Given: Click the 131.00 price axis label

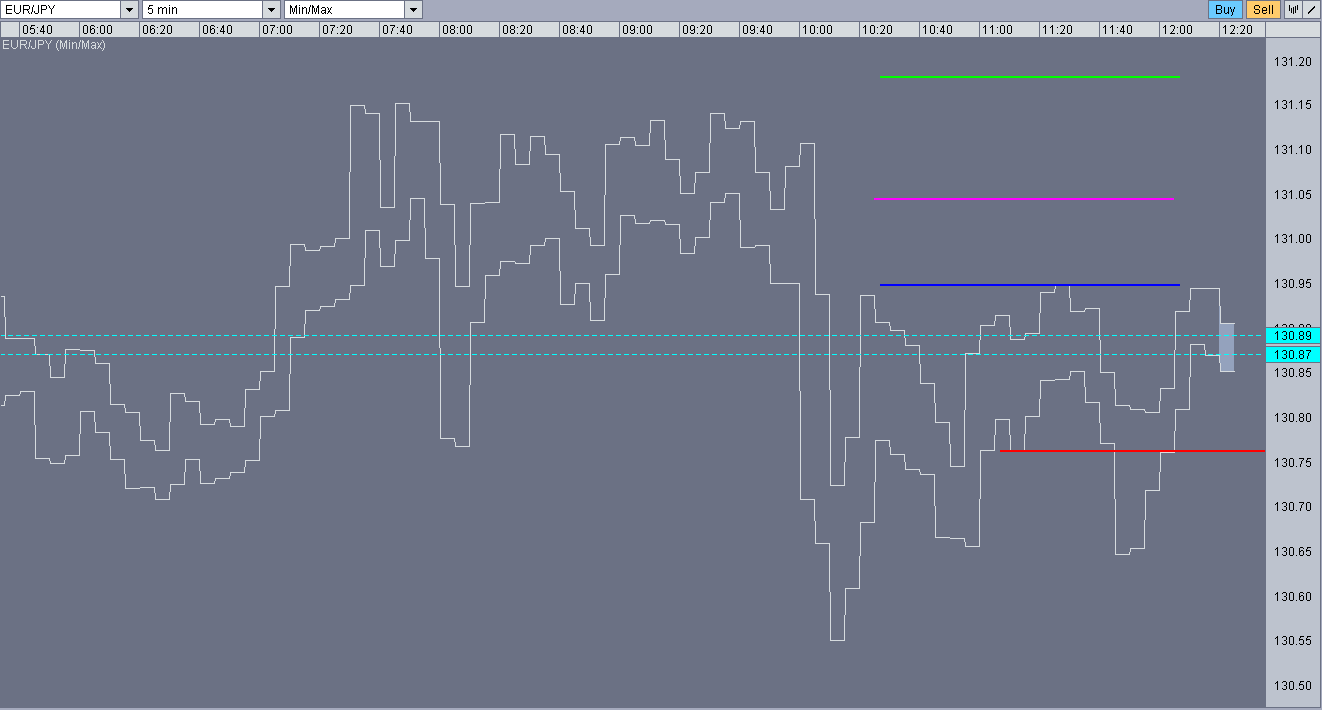Looking at the screenshot, I should pyautogui.click(x=1293, y=239).
